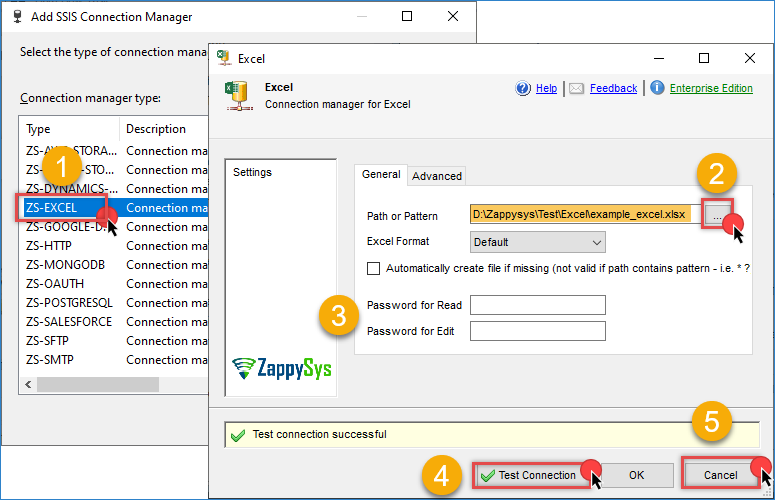Click OK to confirm Excel connection
The image size is (775, 500).
pyautogui.click(x=635, y=475)
